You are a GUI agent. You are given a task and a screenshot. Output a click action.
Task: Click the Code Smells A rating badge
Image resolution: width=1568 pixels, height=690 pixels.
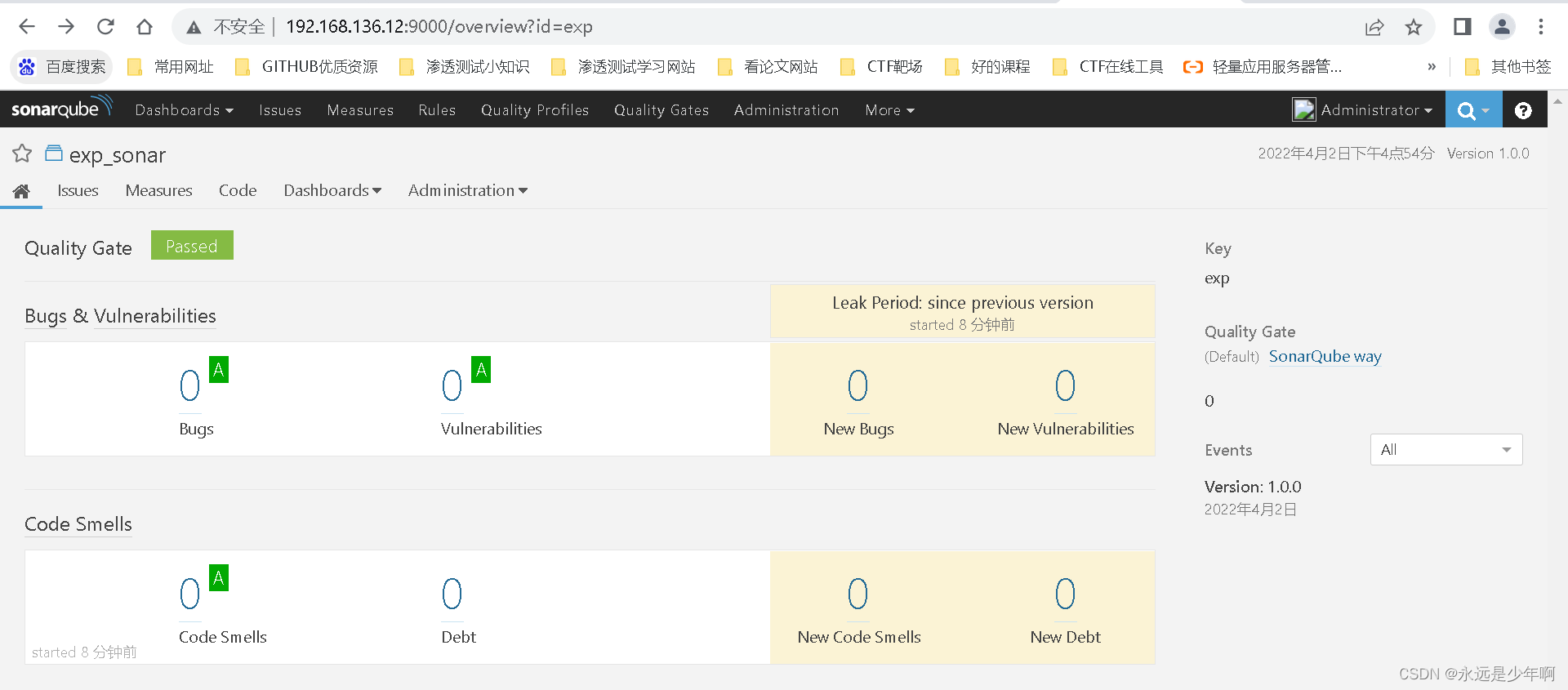click(219, 578)
